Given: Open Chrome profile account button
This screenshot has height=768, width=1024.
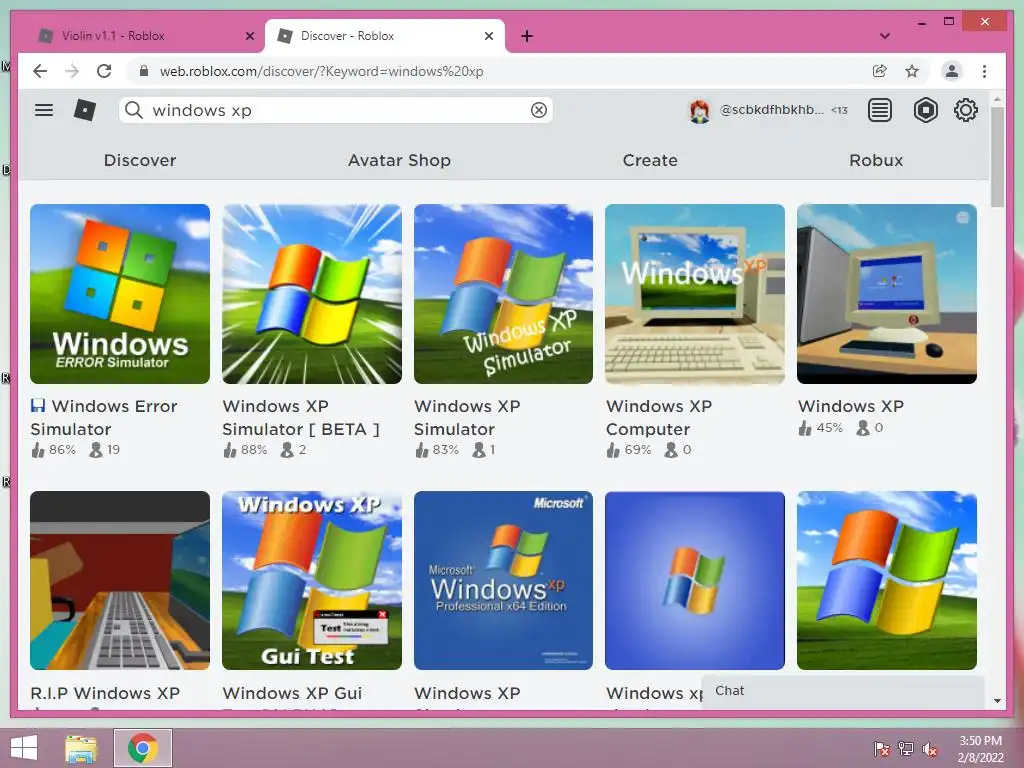Looking at the screenshot, I should [952, 71].
